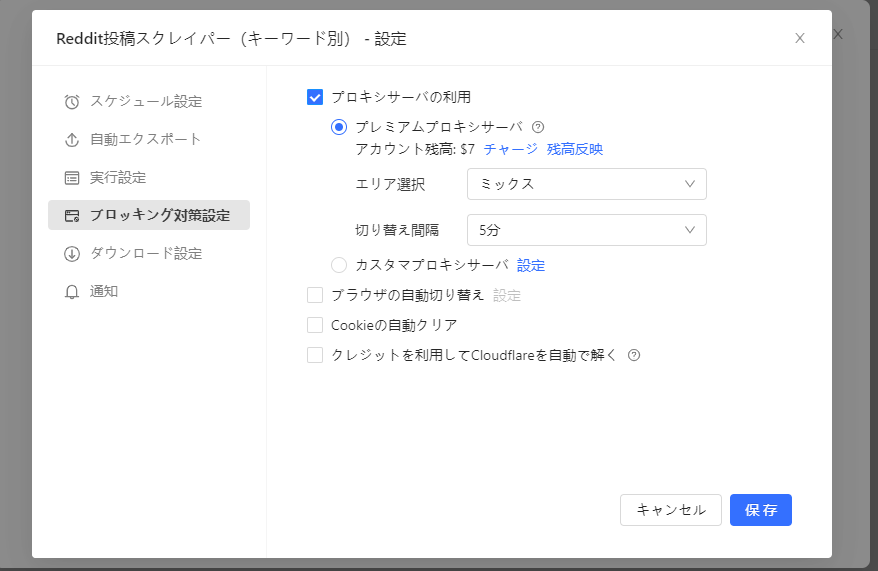Click the チャージ link

[x=510, y=150]
